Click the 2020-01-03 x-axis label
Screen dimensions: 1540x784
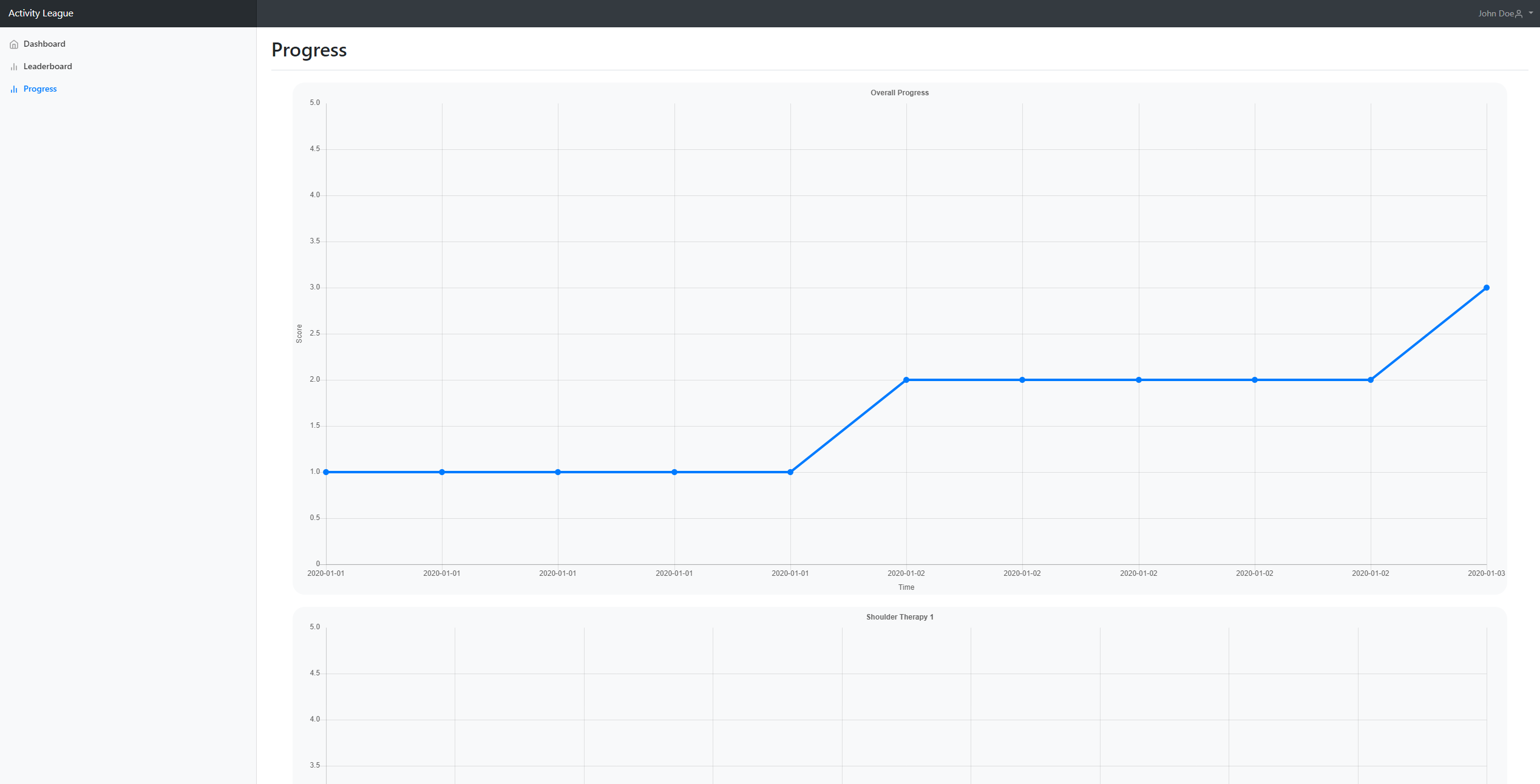[1487, 573]
